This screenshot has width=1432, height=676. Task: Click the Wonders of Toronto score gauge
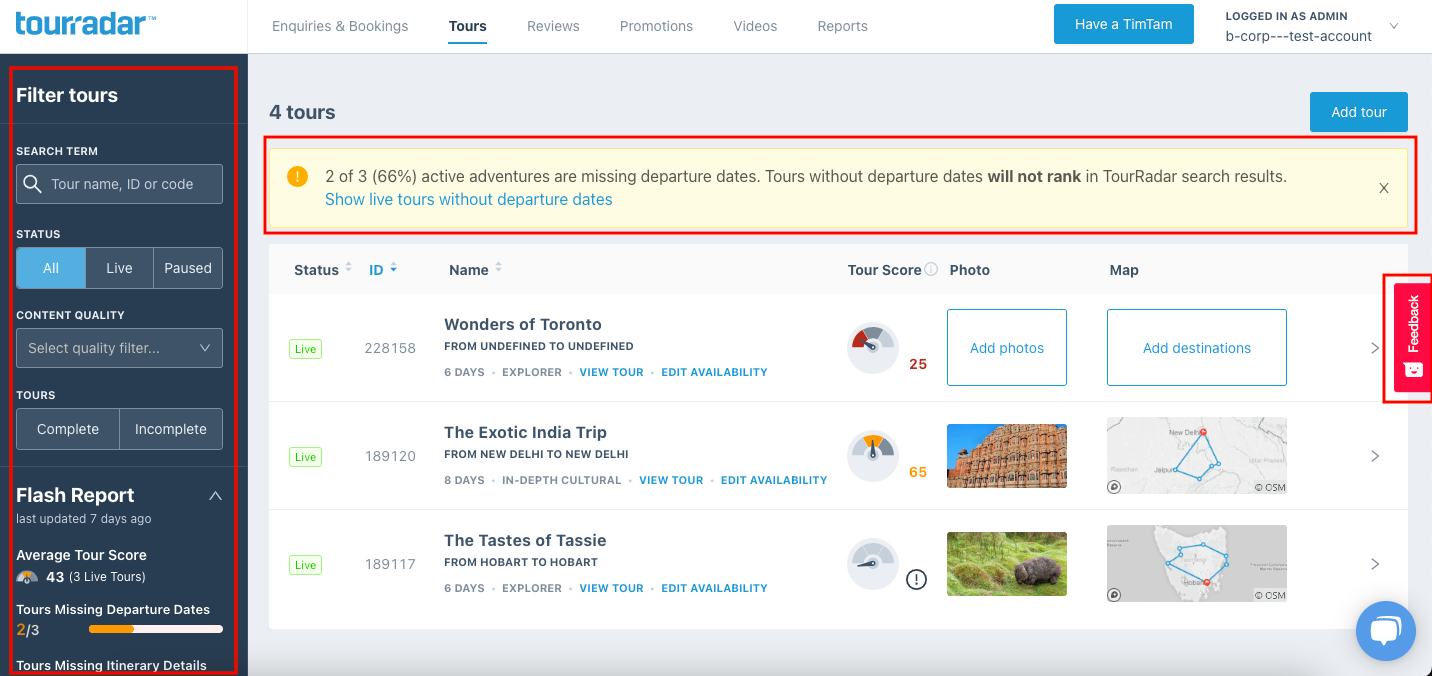pyautogui.click(x=872, y=347)
